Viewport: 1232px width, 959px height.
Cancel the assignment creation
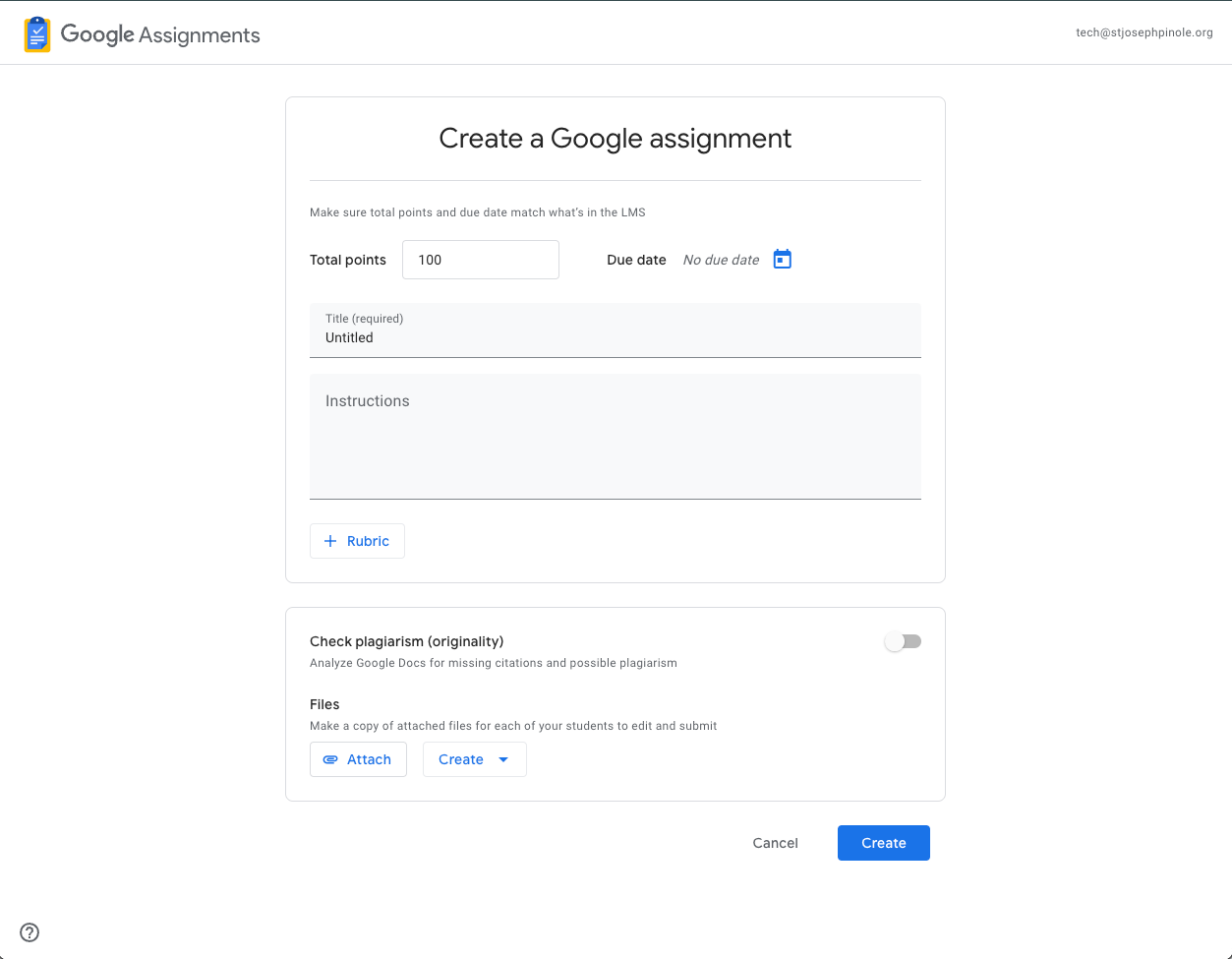[775, 843]
